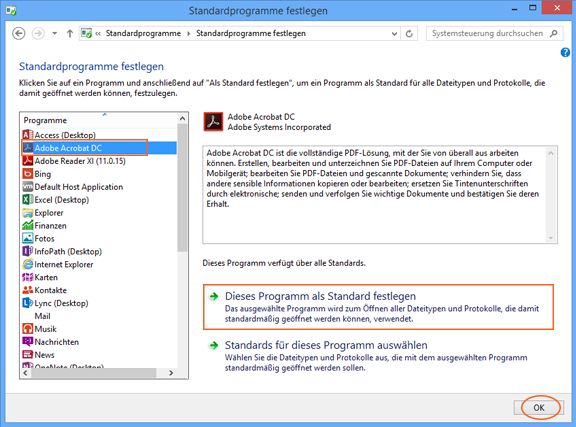The image size is (576, 427).
Task: Click the Excel (Desktop) icon
Action: pos(28,200)
